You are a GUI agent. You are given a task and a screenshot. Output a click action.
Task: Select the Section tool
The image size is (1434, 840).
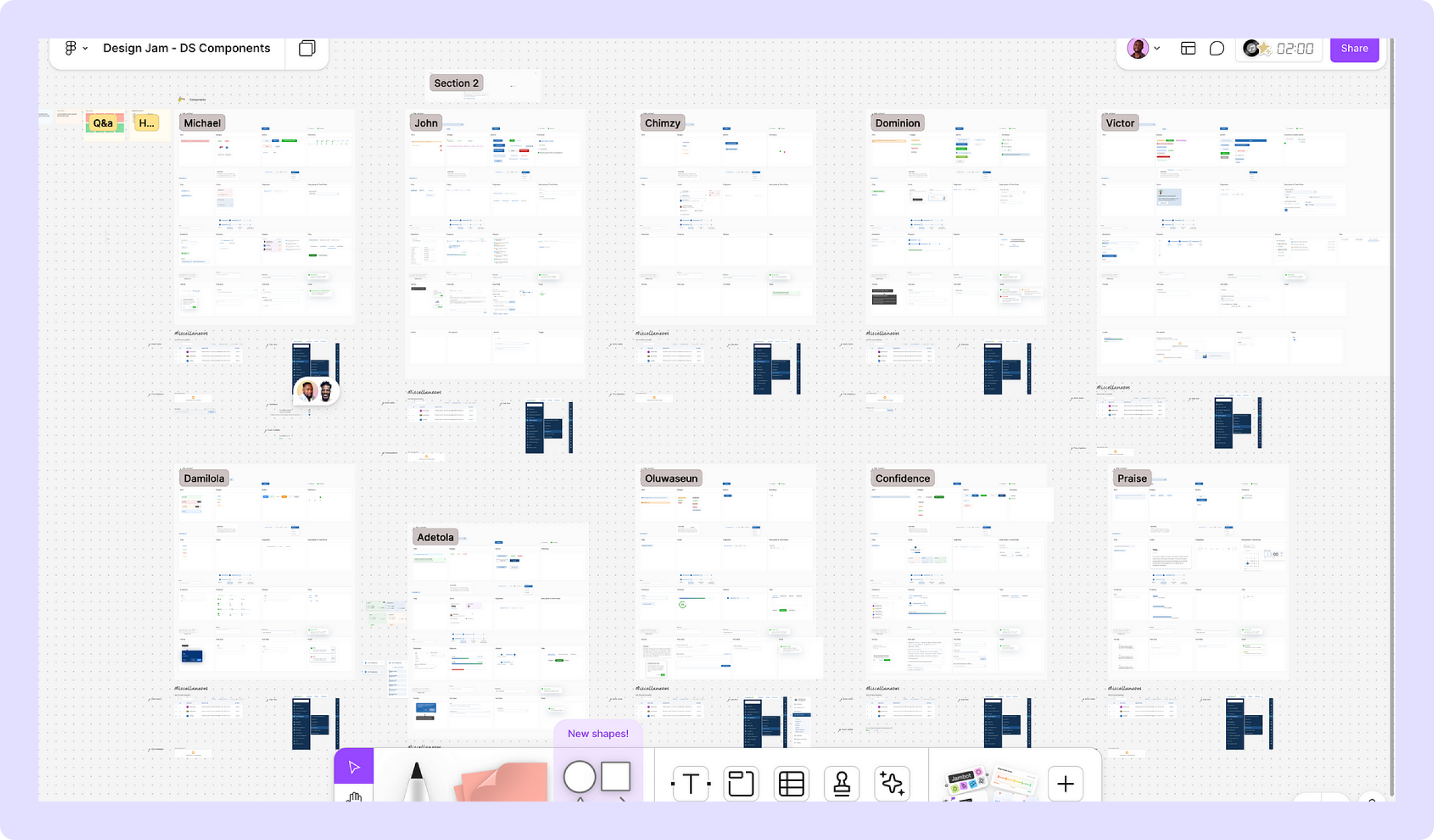point(740,783)
